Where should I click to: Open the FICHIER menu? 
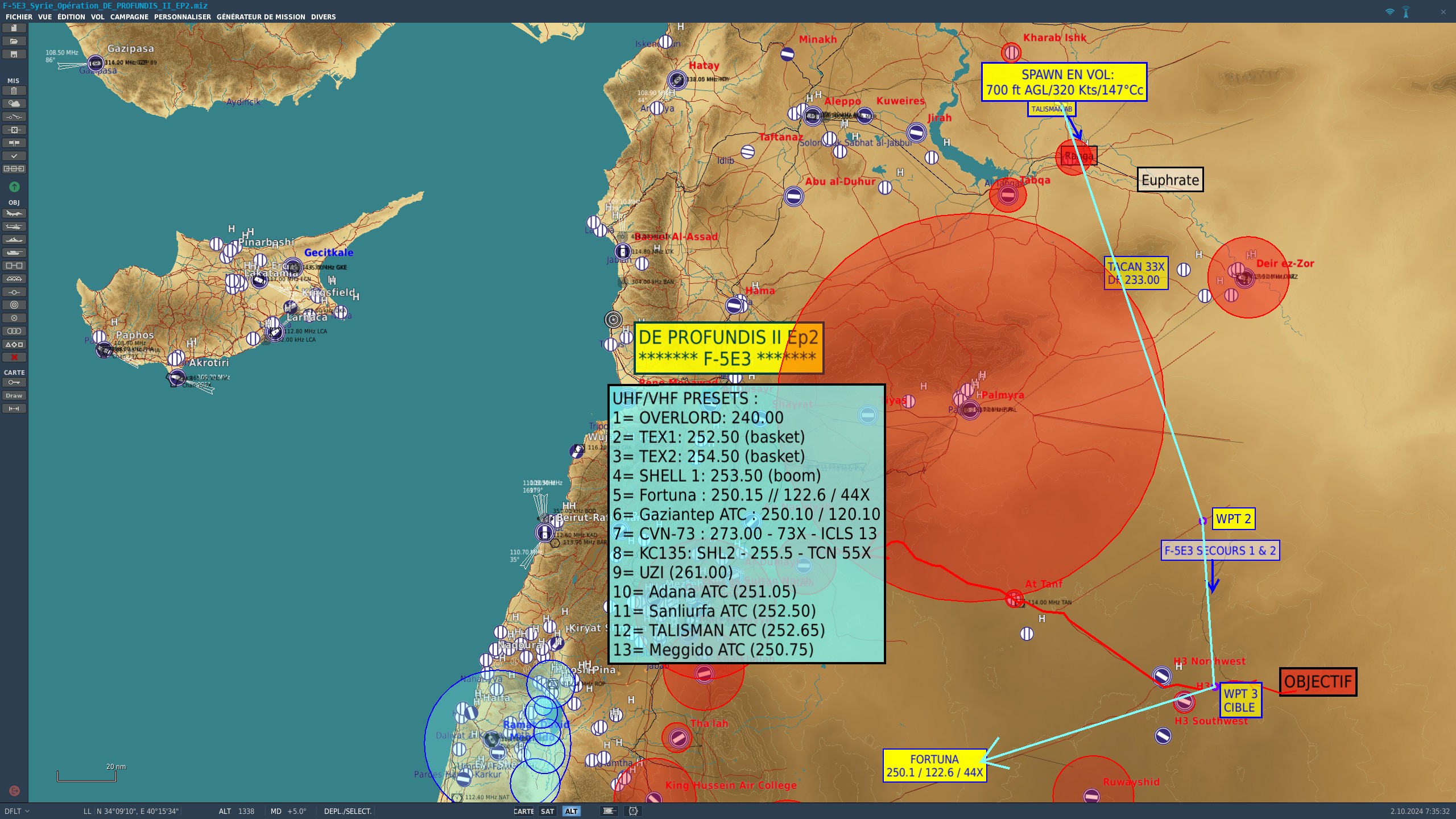coord(19,16)
